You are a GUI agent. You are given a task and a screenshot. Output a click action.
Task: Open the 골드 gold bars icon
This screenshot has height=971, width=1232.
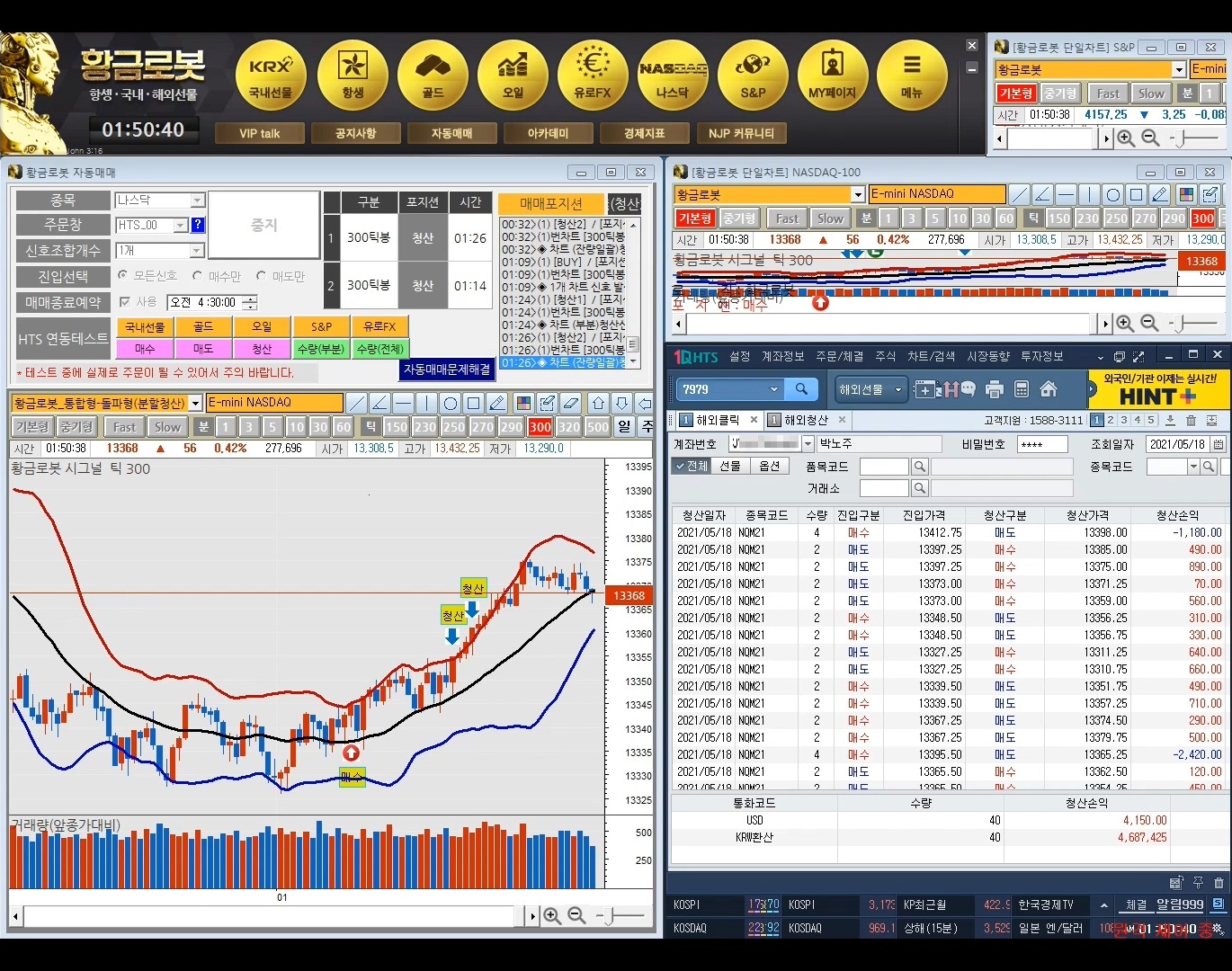(433, 76)
